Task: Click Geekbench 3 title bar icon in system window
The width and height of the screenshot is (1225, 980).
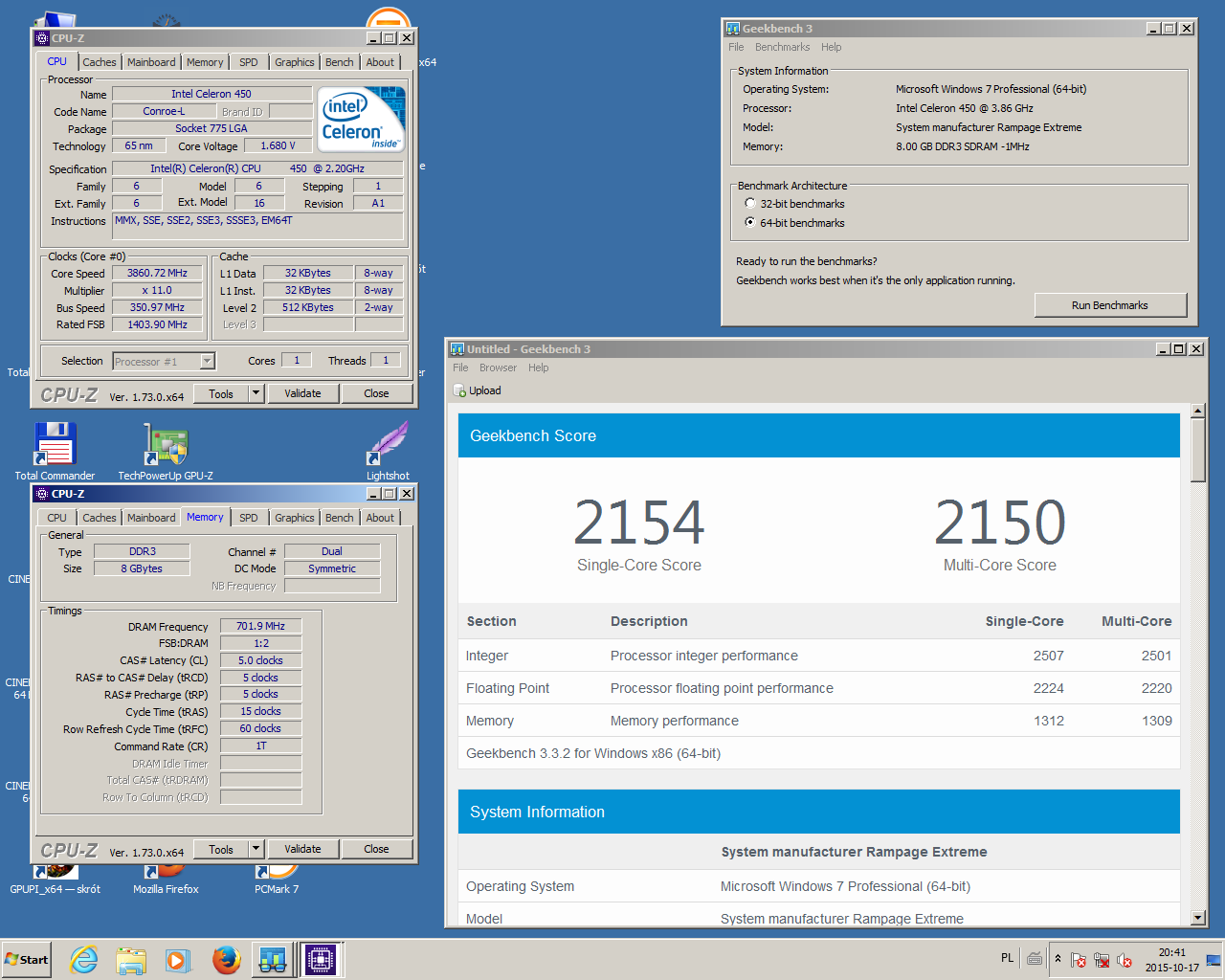Action: tap(733, 29)
